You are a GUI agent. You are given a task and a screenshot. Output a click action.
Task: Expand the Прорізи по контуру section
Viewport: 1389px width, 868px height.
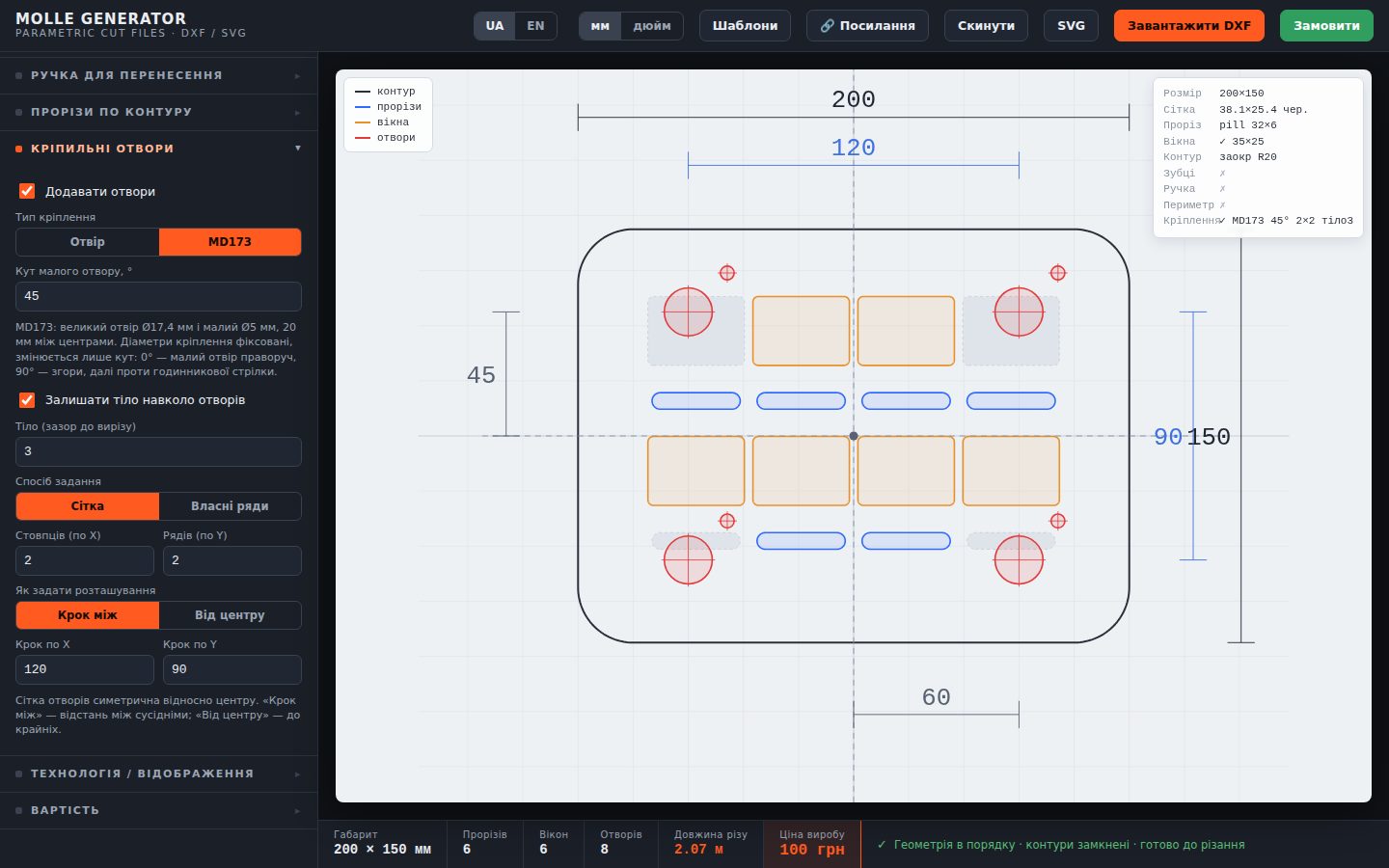tap(158, 112)
